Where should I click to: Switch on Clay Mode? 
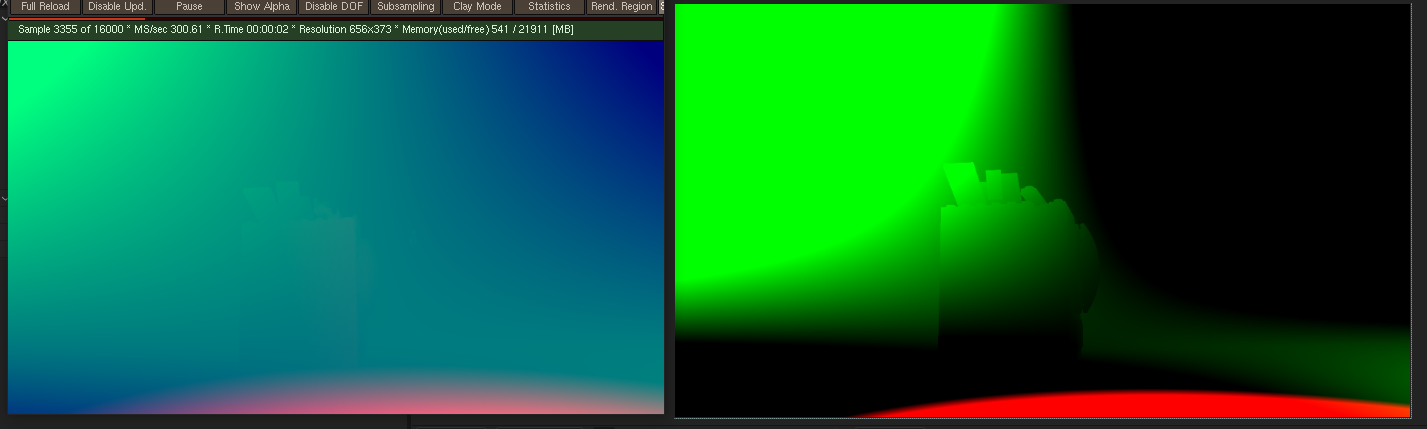click(x=477, y=7)
